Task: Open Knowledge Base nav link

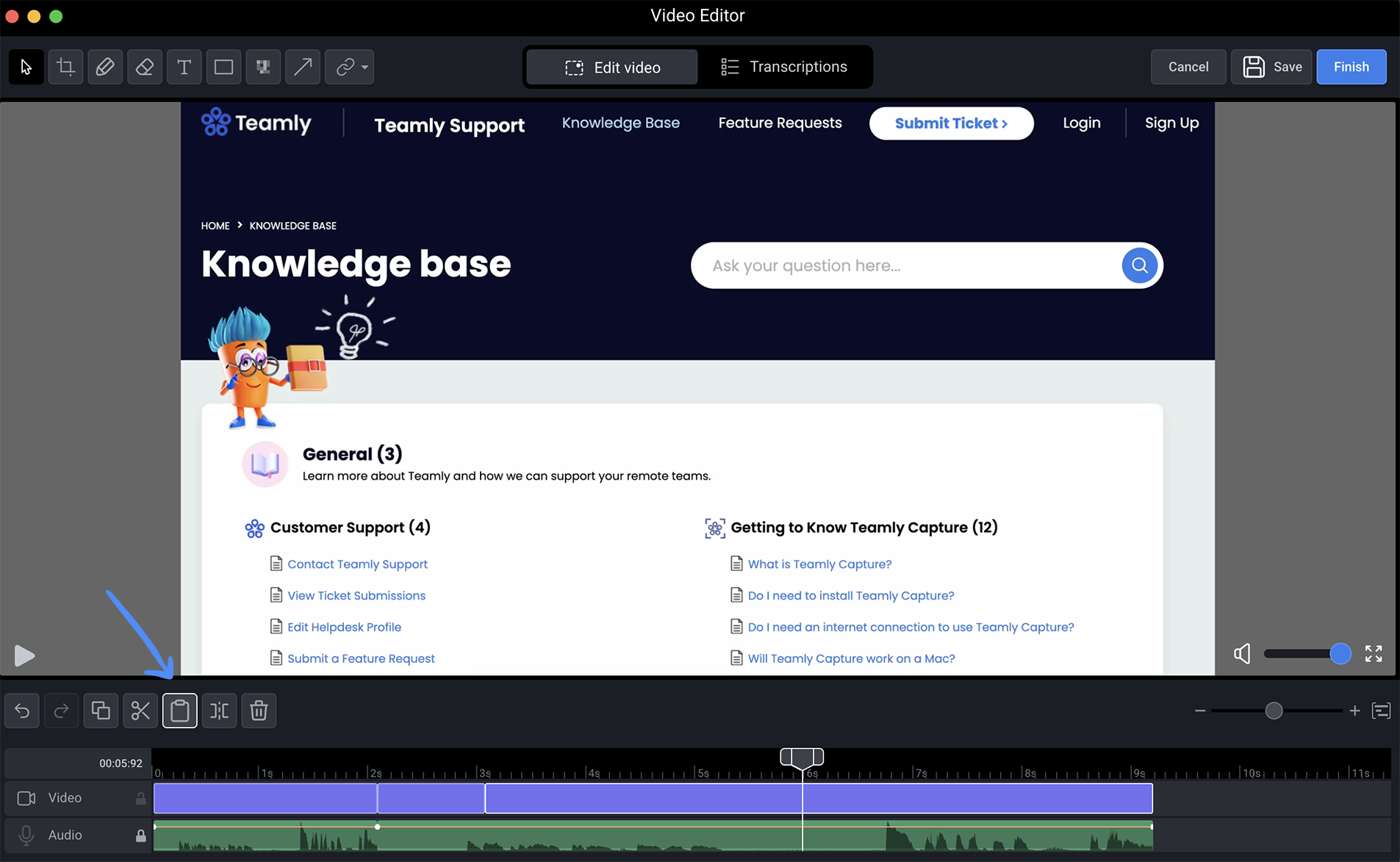Action: point(621,123)
